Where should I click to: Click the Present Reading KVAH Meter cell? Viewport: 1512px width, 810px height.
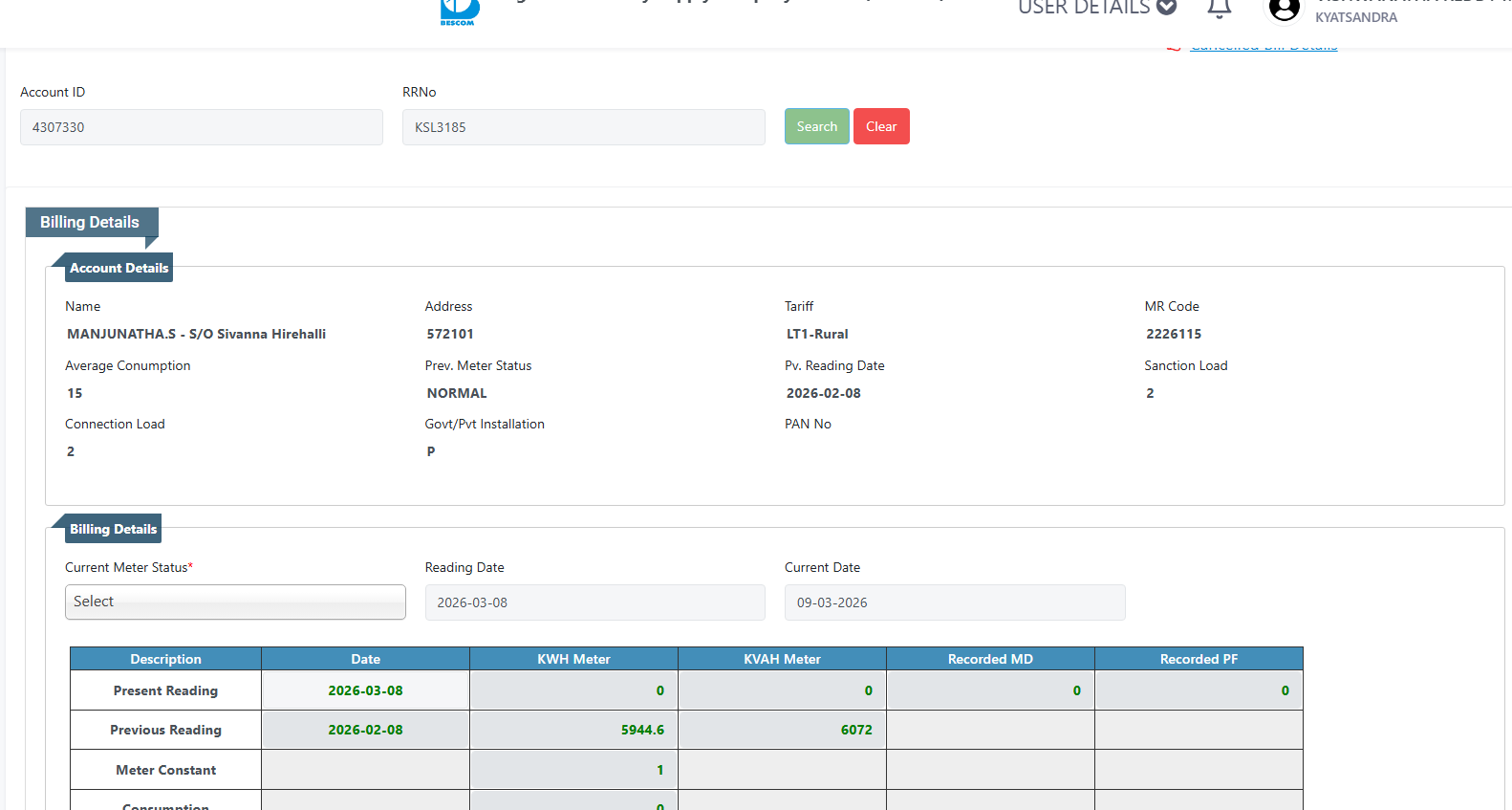(x=782, y=690)
